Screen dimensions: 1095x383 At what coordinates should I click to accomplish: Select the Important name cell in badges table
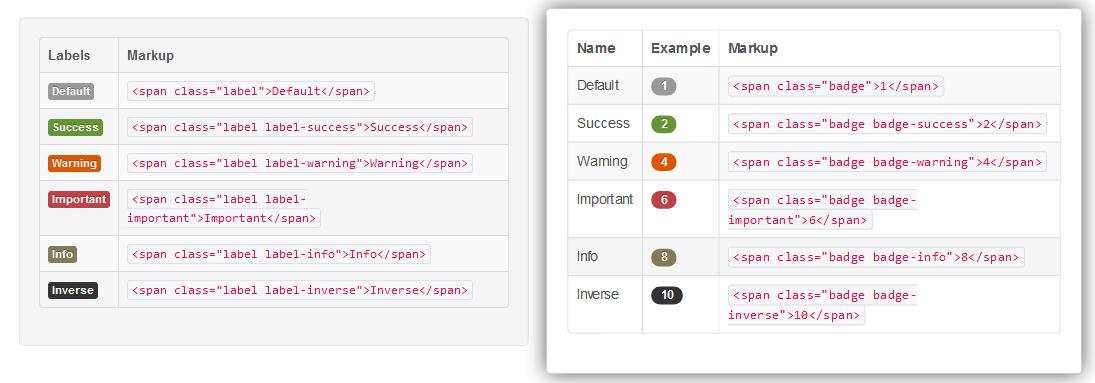point(605,199)
